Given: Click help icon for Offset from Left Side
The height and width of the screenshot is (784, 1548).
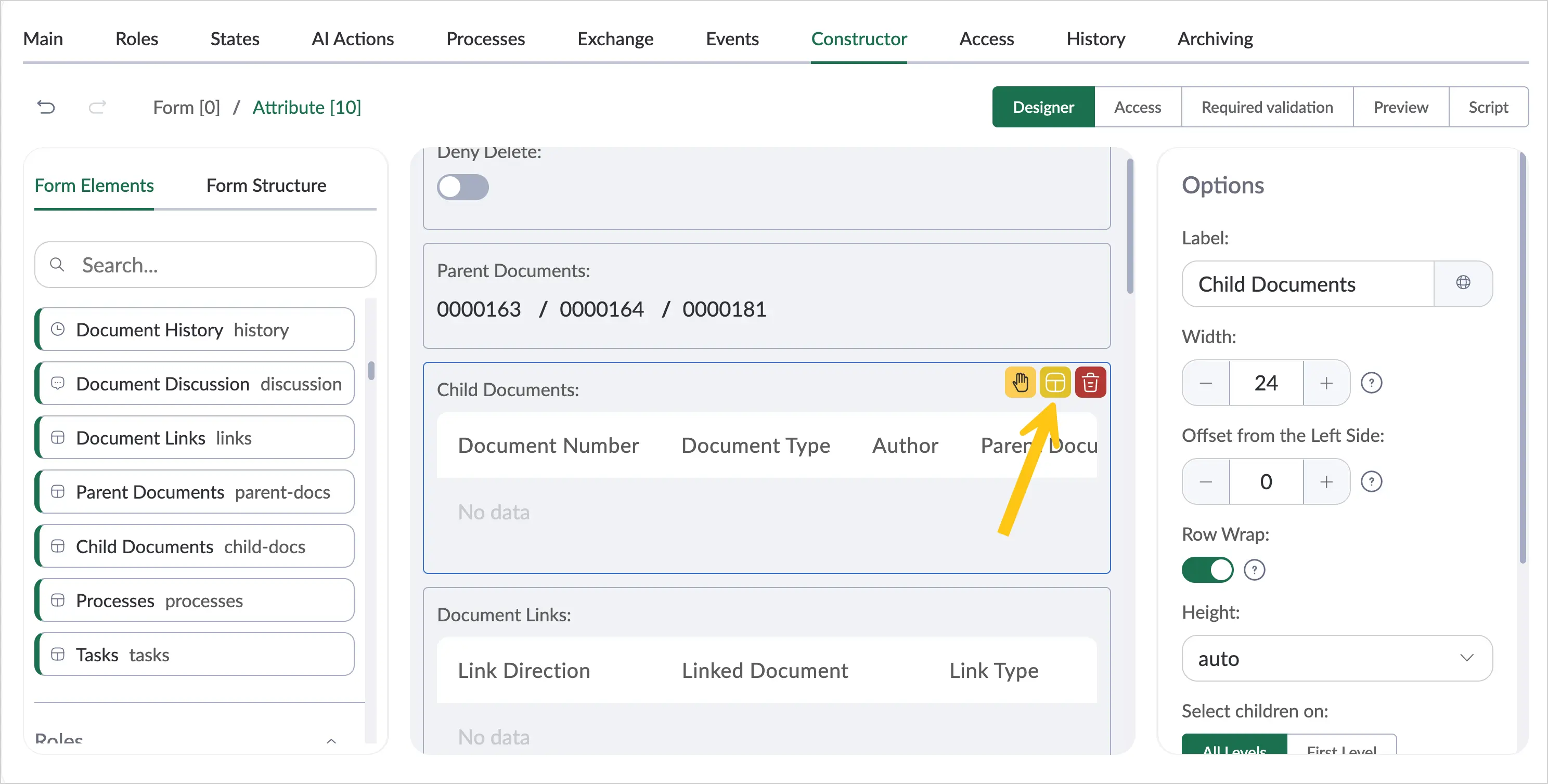Looking at the screenshot, I should point(1371,481).
